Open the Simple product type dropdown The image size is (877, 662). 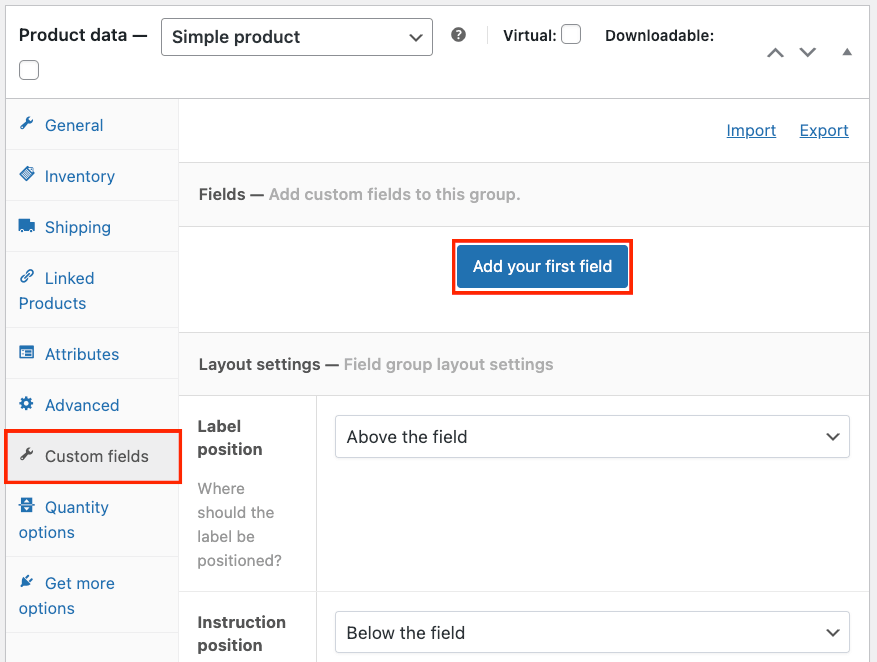coord(297,37)
